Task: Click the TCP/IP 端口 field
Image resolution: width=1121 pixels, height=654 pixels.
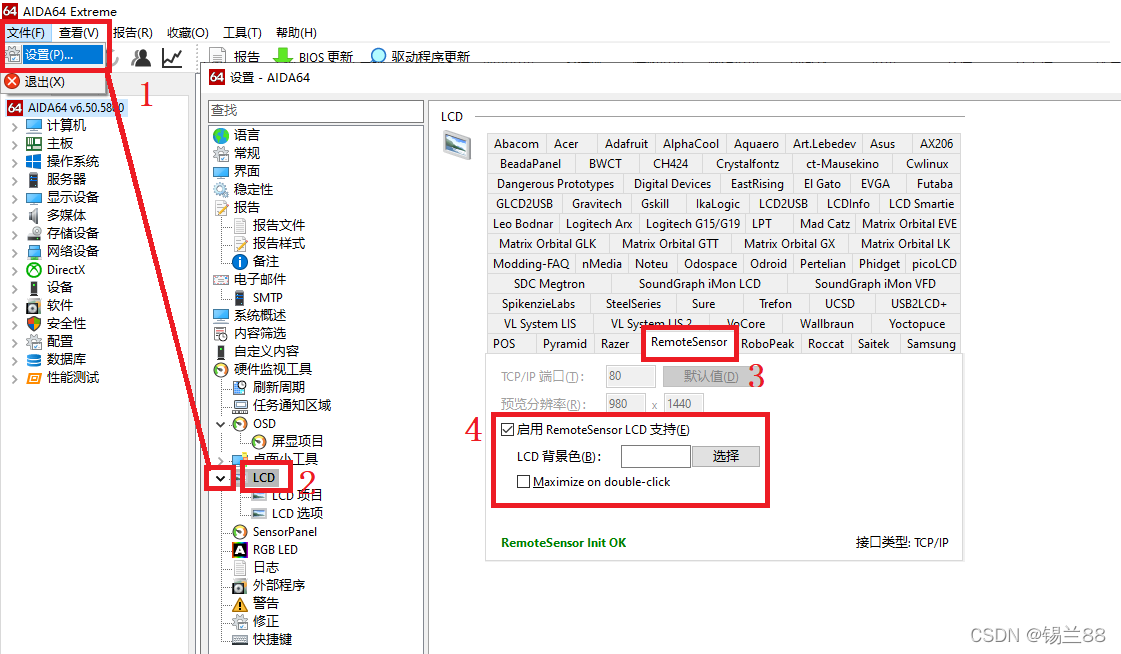Action: coord(631,376)
